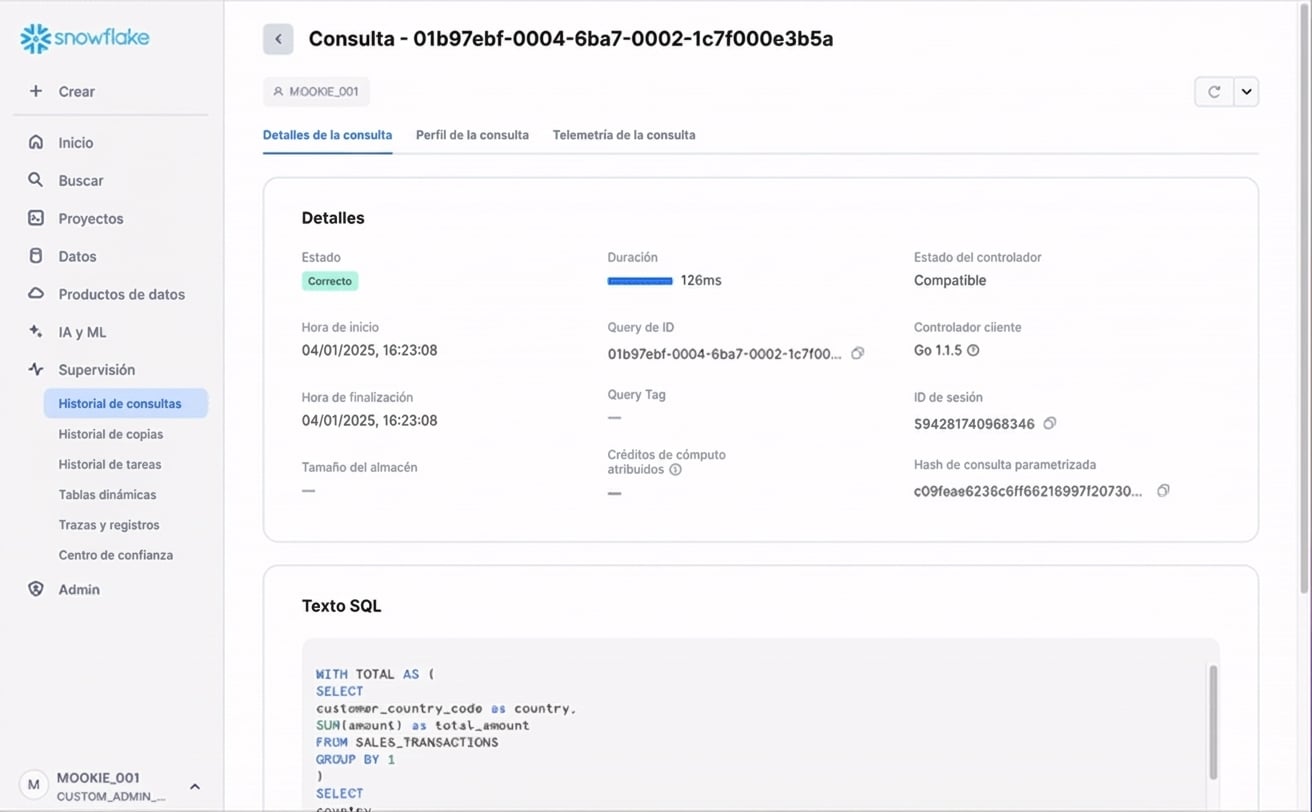Click info icon next to Go 1.1.5
The height and width of the screenshot is (812, 1312).
[973, 350]
